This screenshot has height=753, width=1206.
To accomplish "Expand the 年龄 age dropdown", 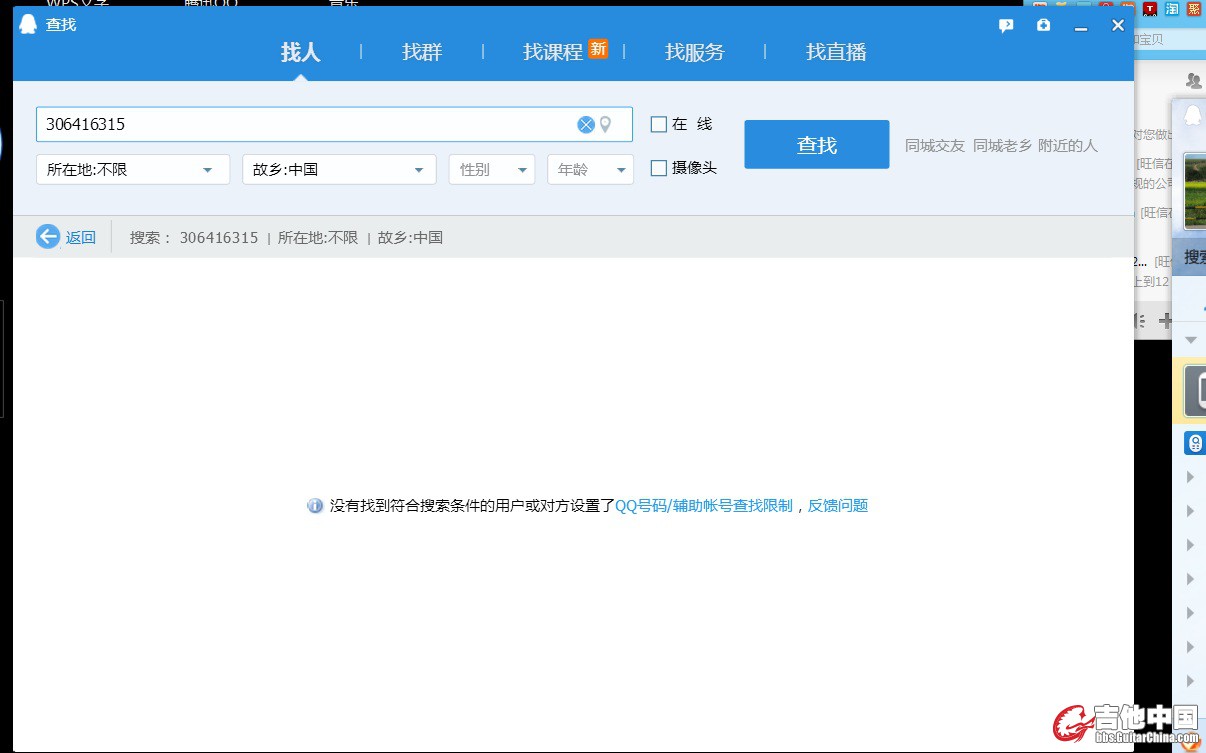I will pyautogui.click(x=590, y=170).
